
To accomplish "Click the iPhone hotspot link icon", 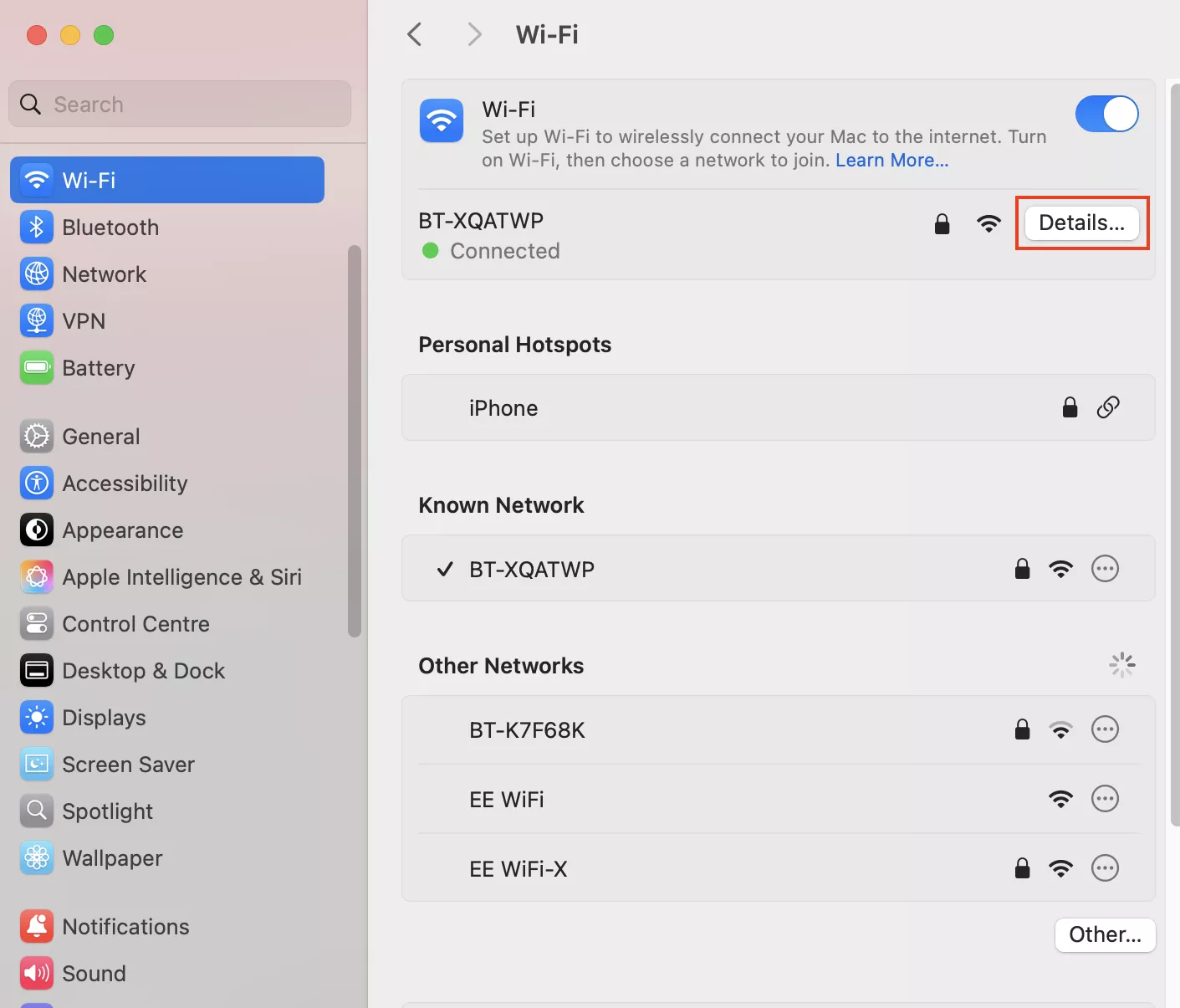I will click(1108, 407).
